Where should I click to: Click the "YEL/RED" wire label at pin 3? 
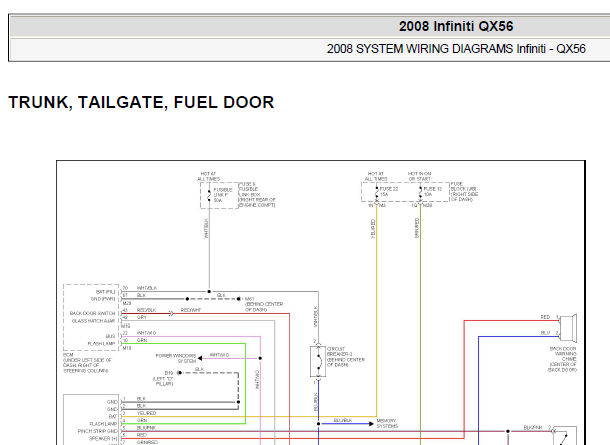click(x=147, y=413)
